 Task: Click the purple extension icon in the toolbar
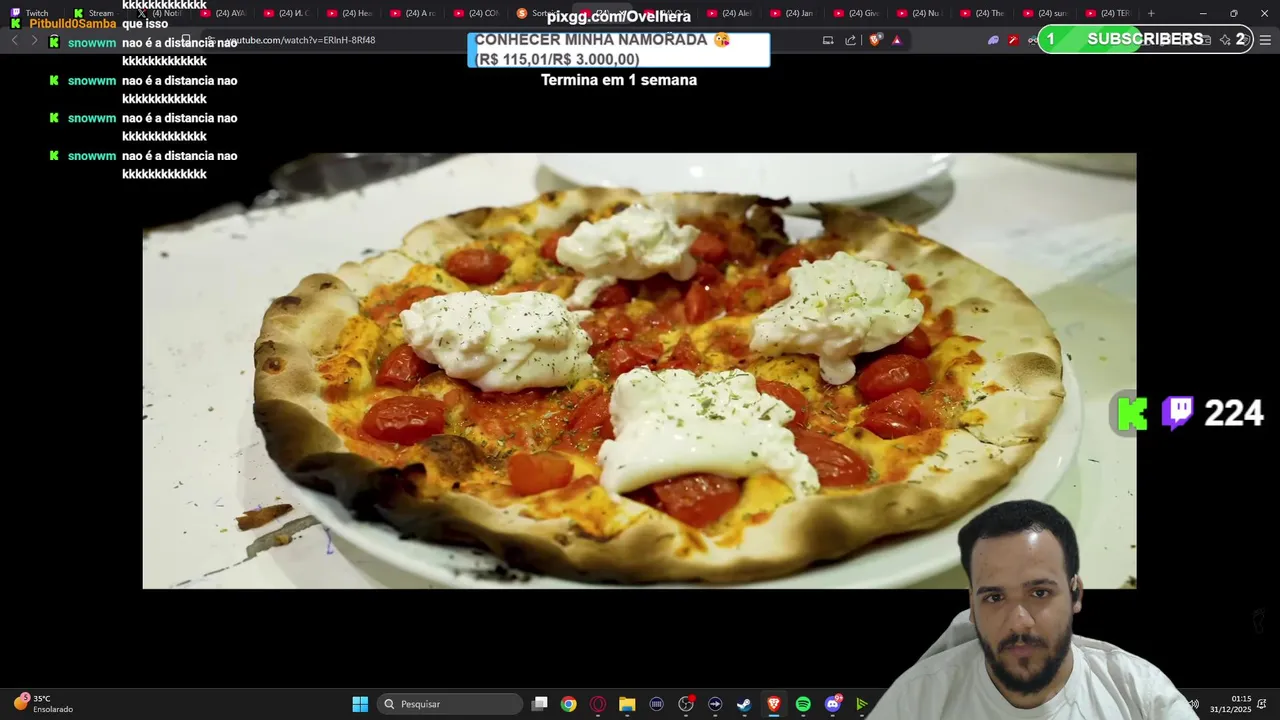coord(993,40)
